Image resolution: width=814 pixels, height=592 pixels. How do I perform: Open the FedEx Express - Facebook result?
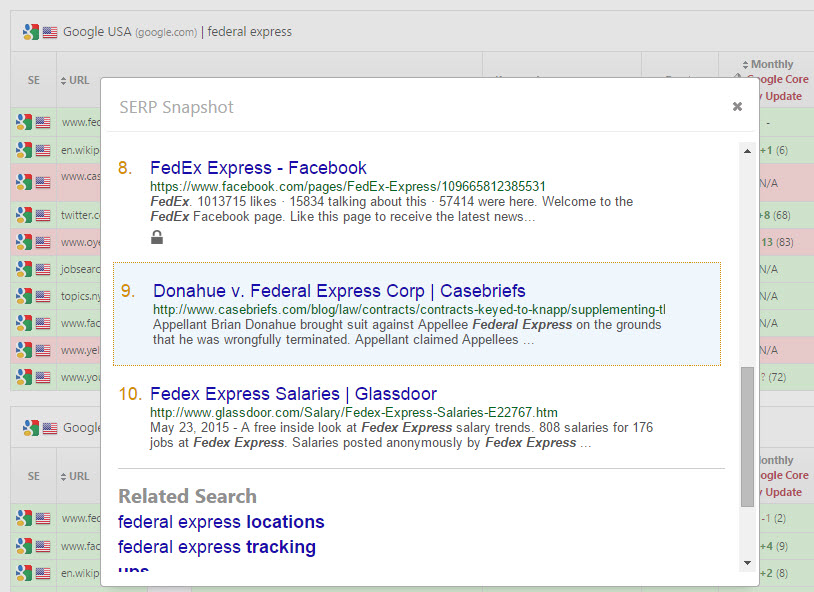[x=258, y=168]
